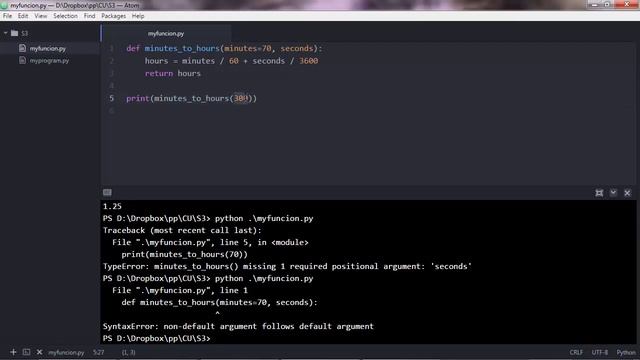
Task: Click the TypeError message in terminal
Action: click(287, 267)
